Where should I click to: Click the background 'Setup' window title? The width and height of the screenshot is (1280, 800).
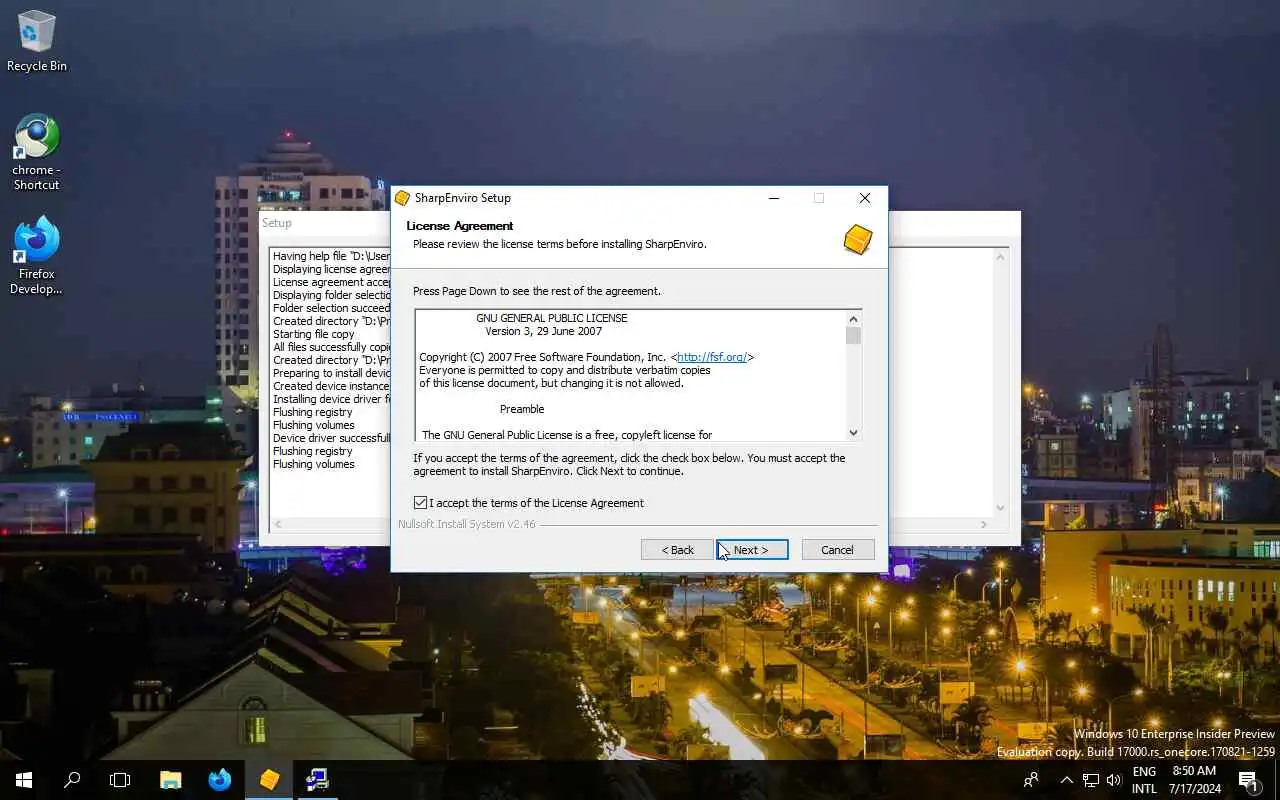(x=277, y=223)
